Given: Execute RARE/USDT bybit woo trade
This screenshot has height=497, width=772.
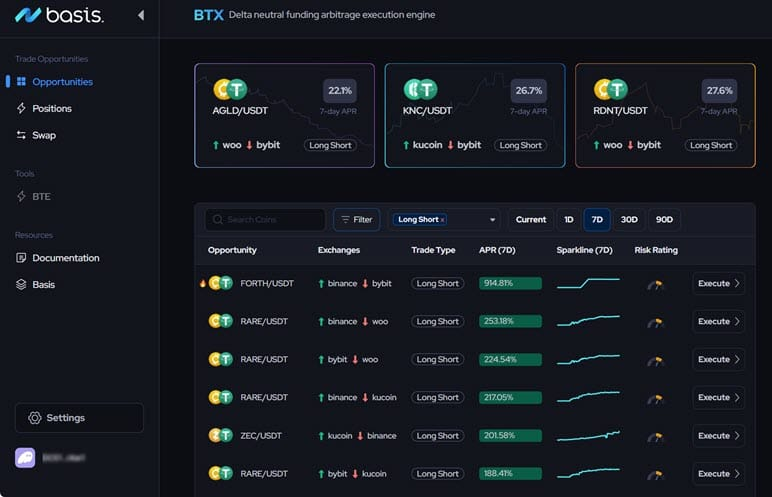Looking at the screenshot, I should coord(718,360).
